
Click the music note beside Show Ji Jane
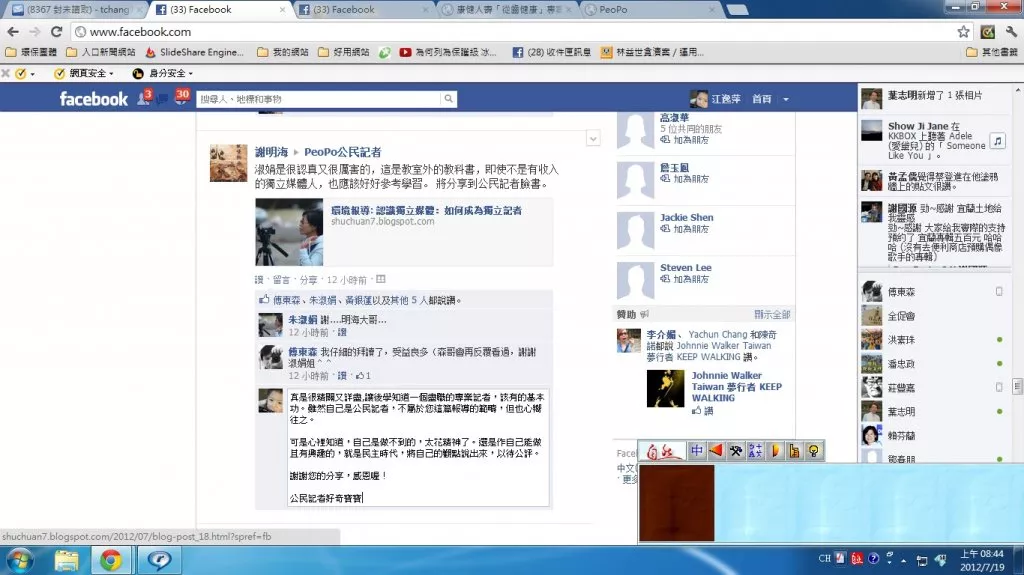tap(997, 140)
